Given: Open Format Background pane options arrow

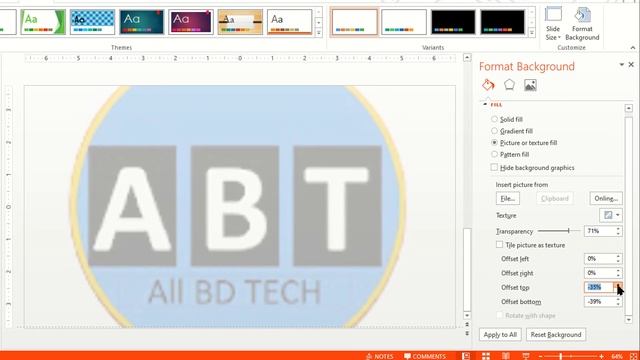Looking at the screenshot, I should 622,64.
